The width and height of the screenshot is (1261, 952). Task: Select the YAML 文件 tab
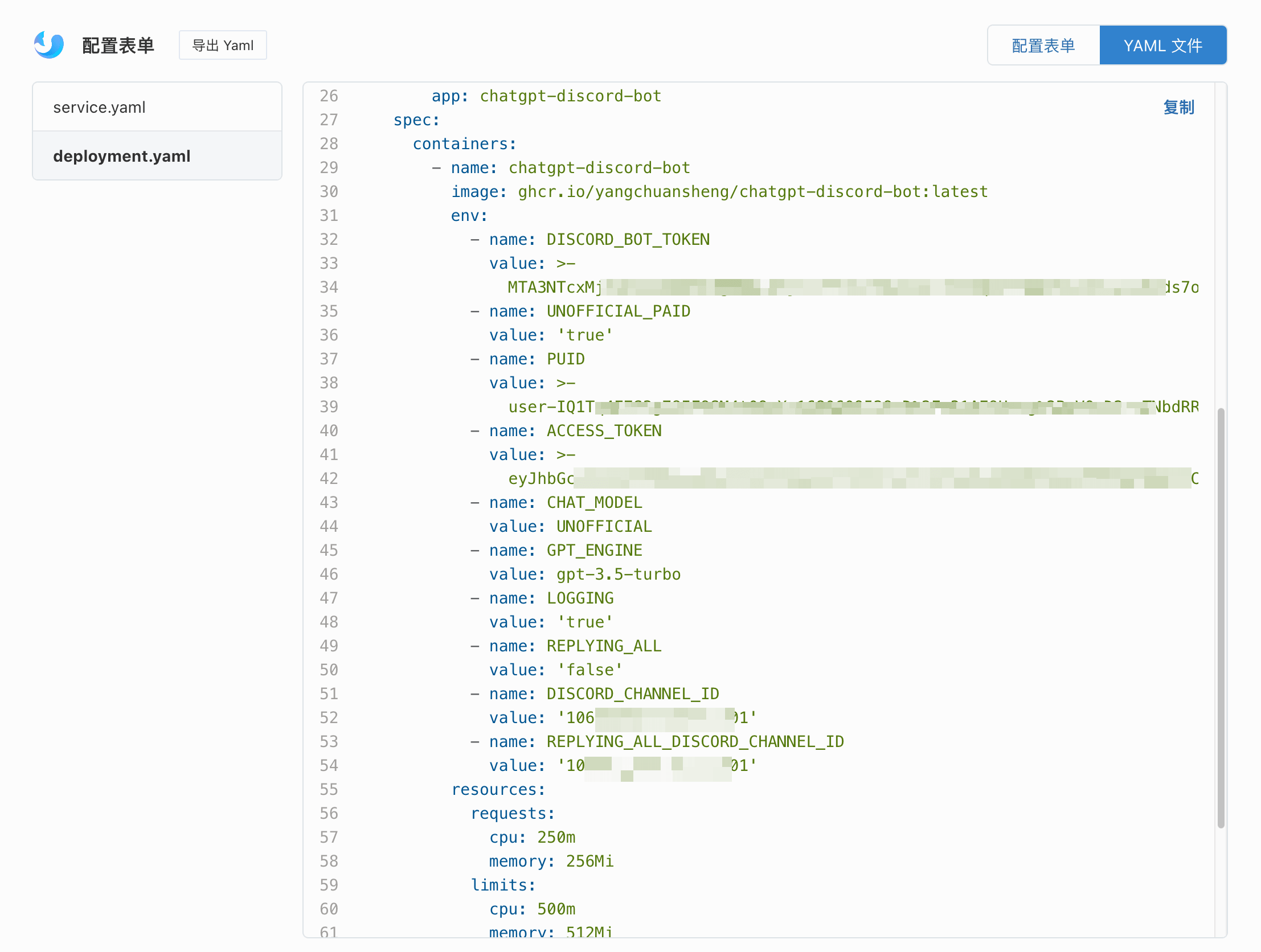tap(1163, 45)
